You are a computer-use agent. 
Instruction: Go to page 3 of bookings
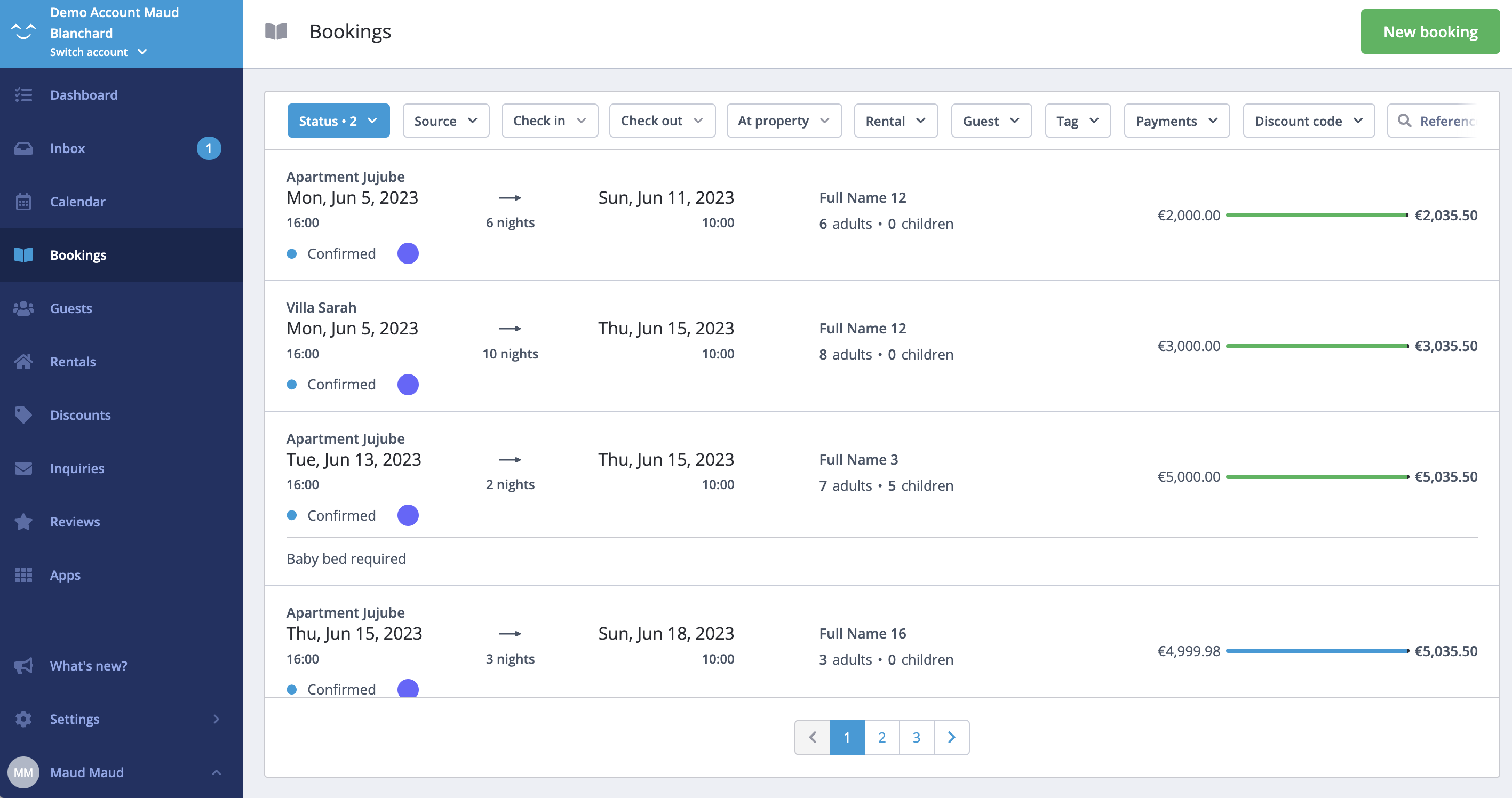click(916, 737)
